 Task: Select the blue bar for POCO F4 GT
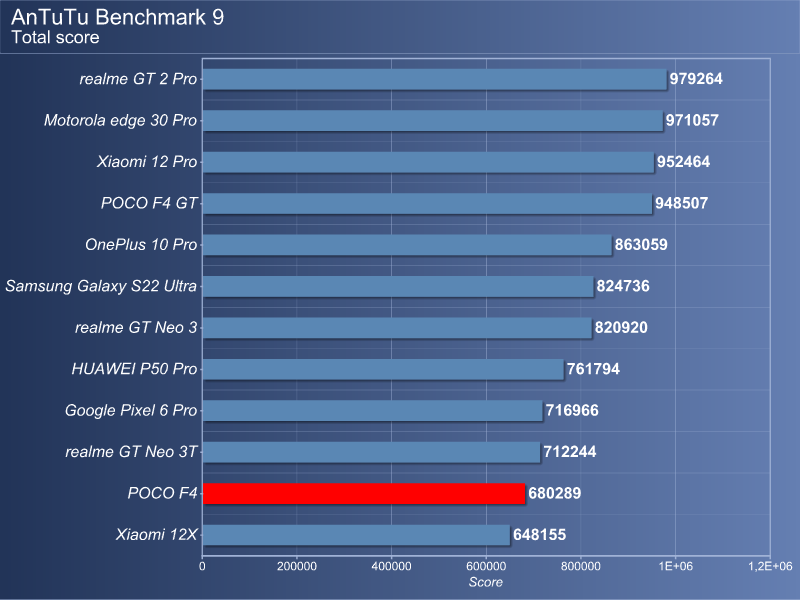tap(428, 203)
